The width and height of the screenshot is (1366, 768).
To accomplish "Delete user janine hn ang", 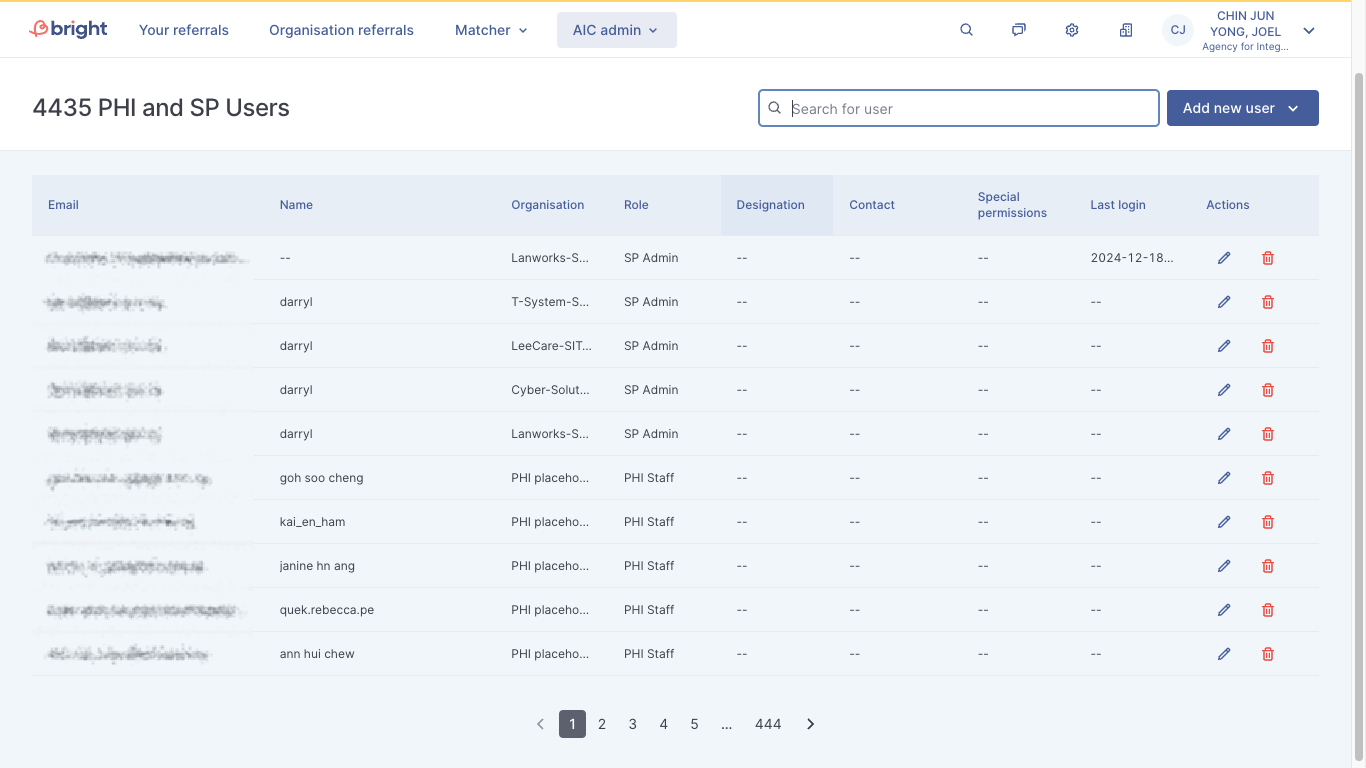I will (1268, 566).
